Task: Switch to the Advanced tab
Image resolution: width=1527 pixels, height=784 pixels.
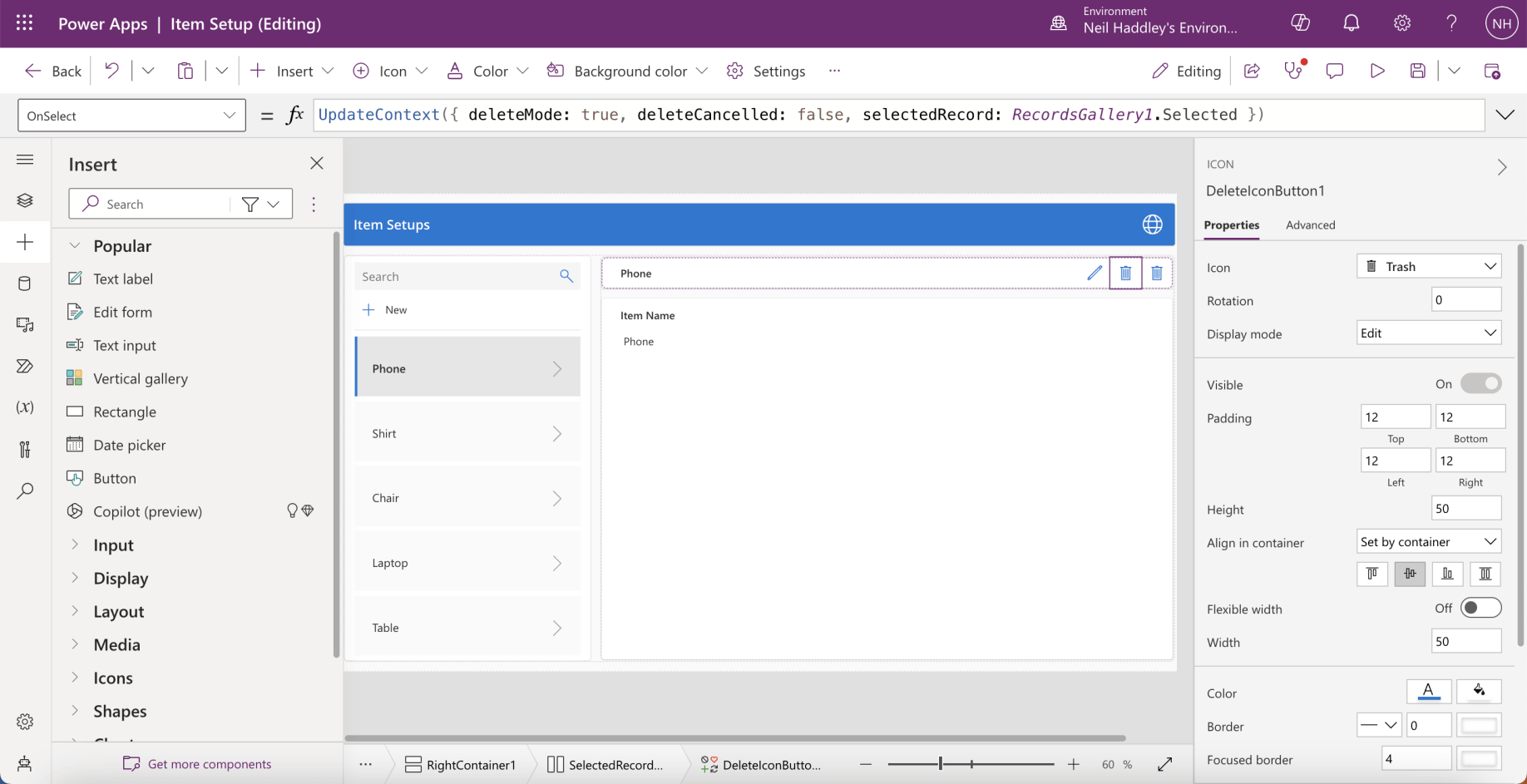Action: click(x=1310, y=225)
